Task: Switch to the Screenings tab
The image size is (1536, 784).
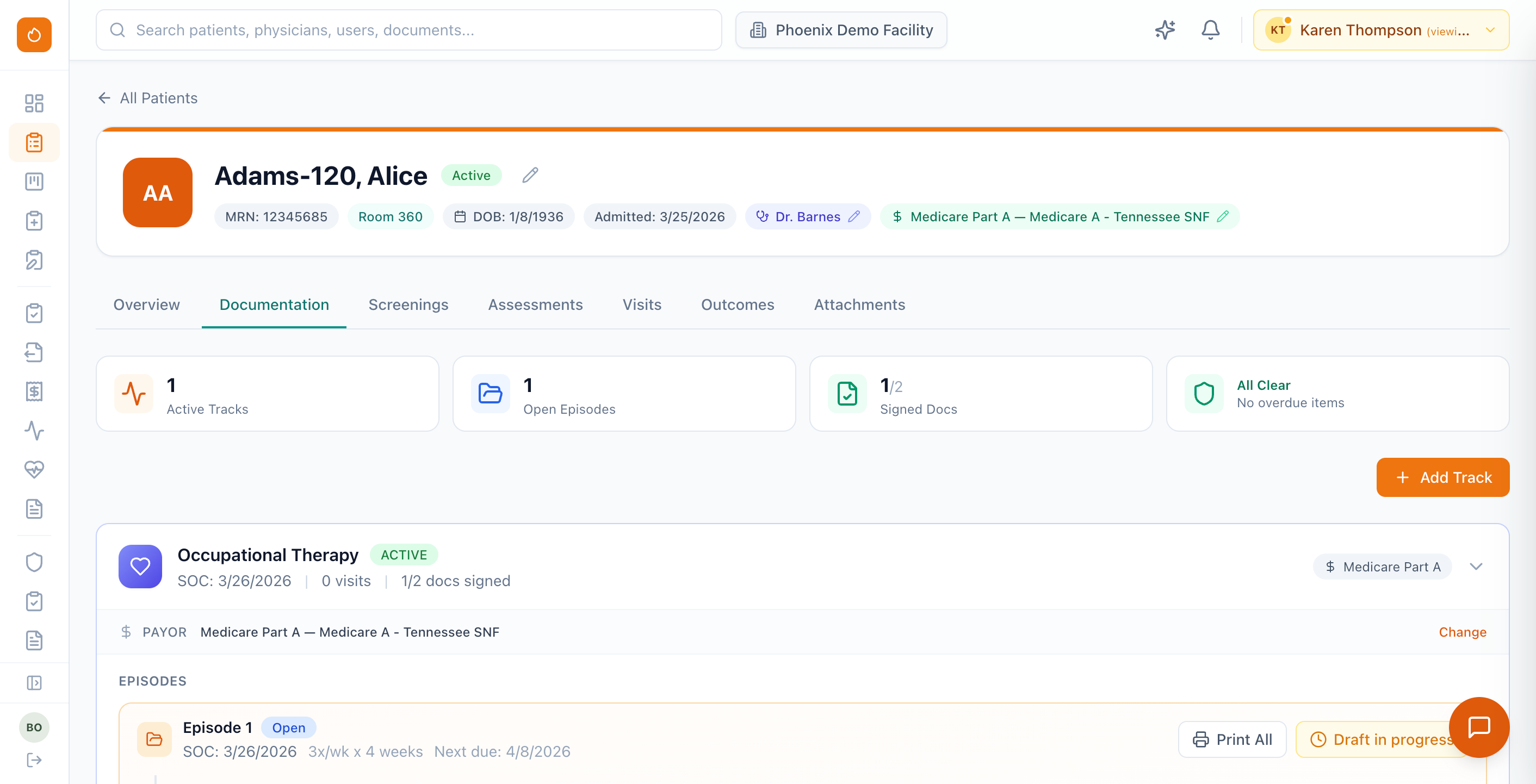Action: [408, 304]
